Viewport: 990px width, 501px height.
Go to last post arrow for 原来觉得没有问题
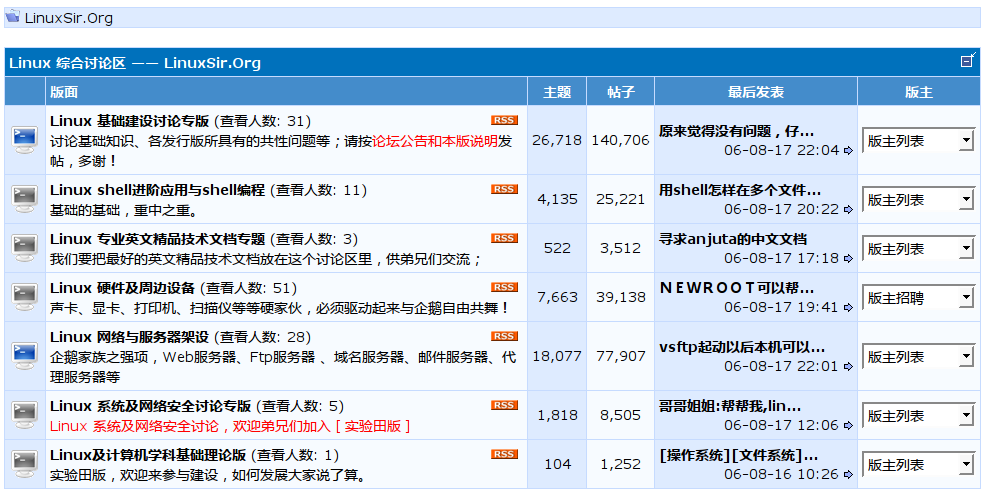coord(848,150)
